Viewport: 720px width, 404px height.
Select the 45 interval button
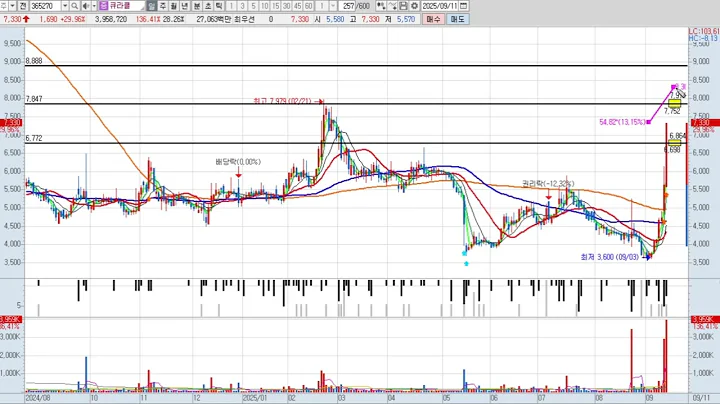(x=298, y=6)
